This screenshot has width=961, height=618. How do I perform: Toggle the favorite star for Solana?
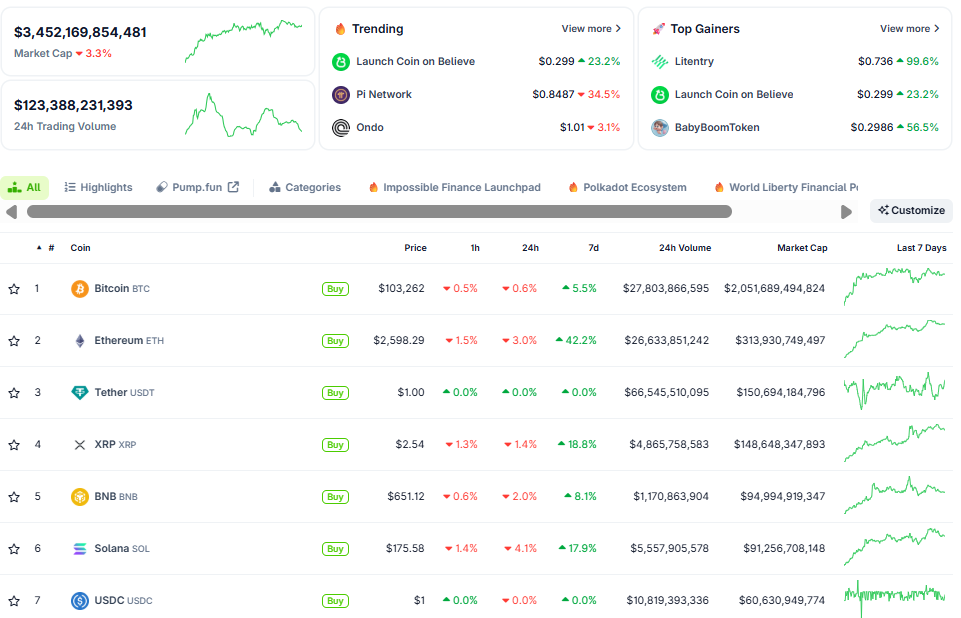(14, 549)
